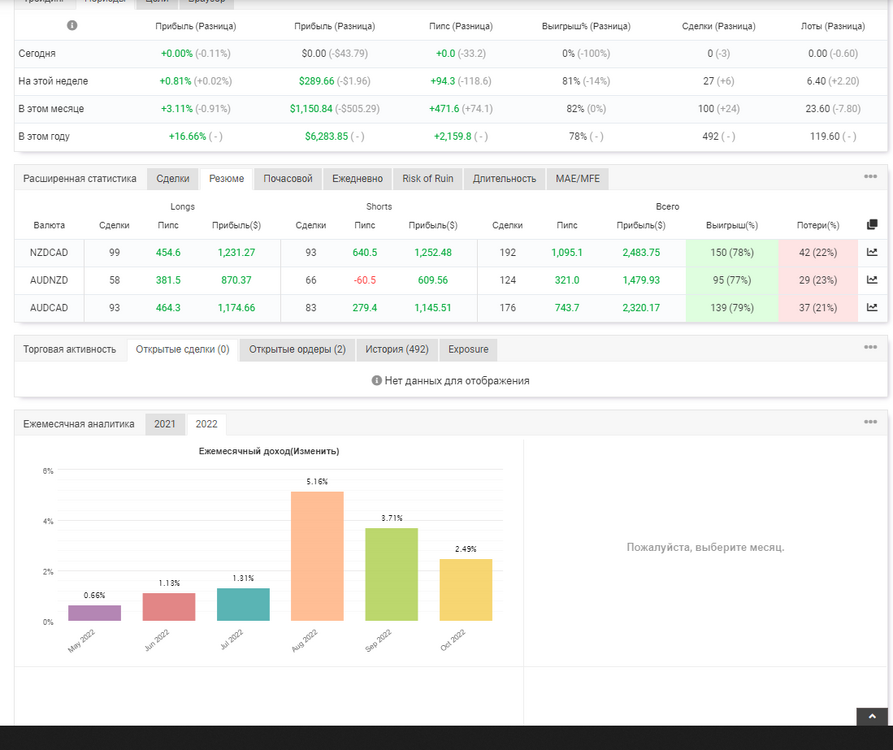
Task: Open the three-dots menu for trading activity panel
Action: (870, 347)
